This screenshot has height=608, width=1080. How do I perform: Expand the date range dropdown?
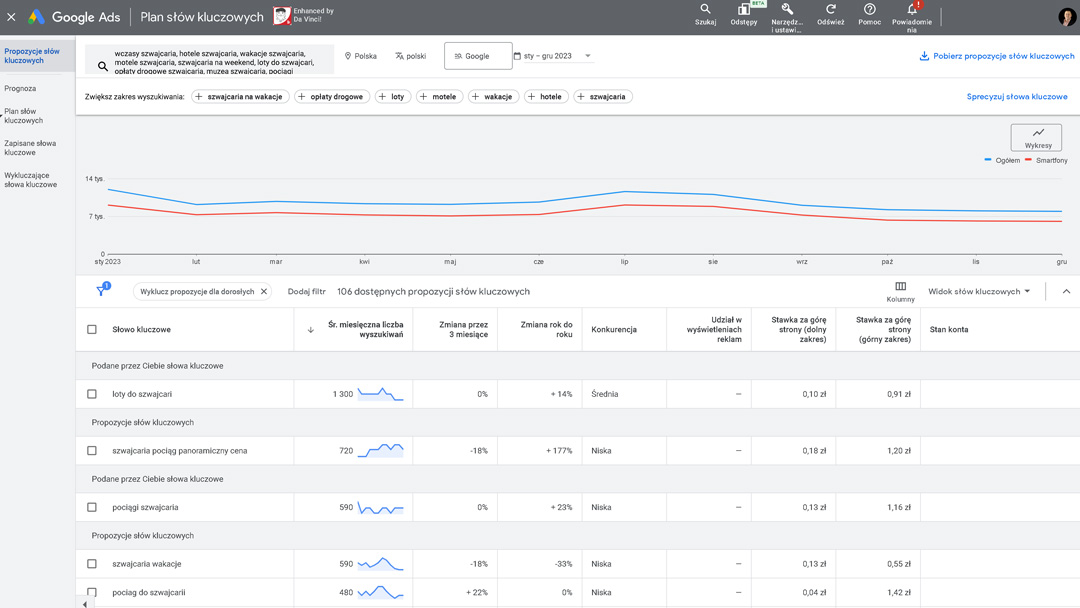588,56
